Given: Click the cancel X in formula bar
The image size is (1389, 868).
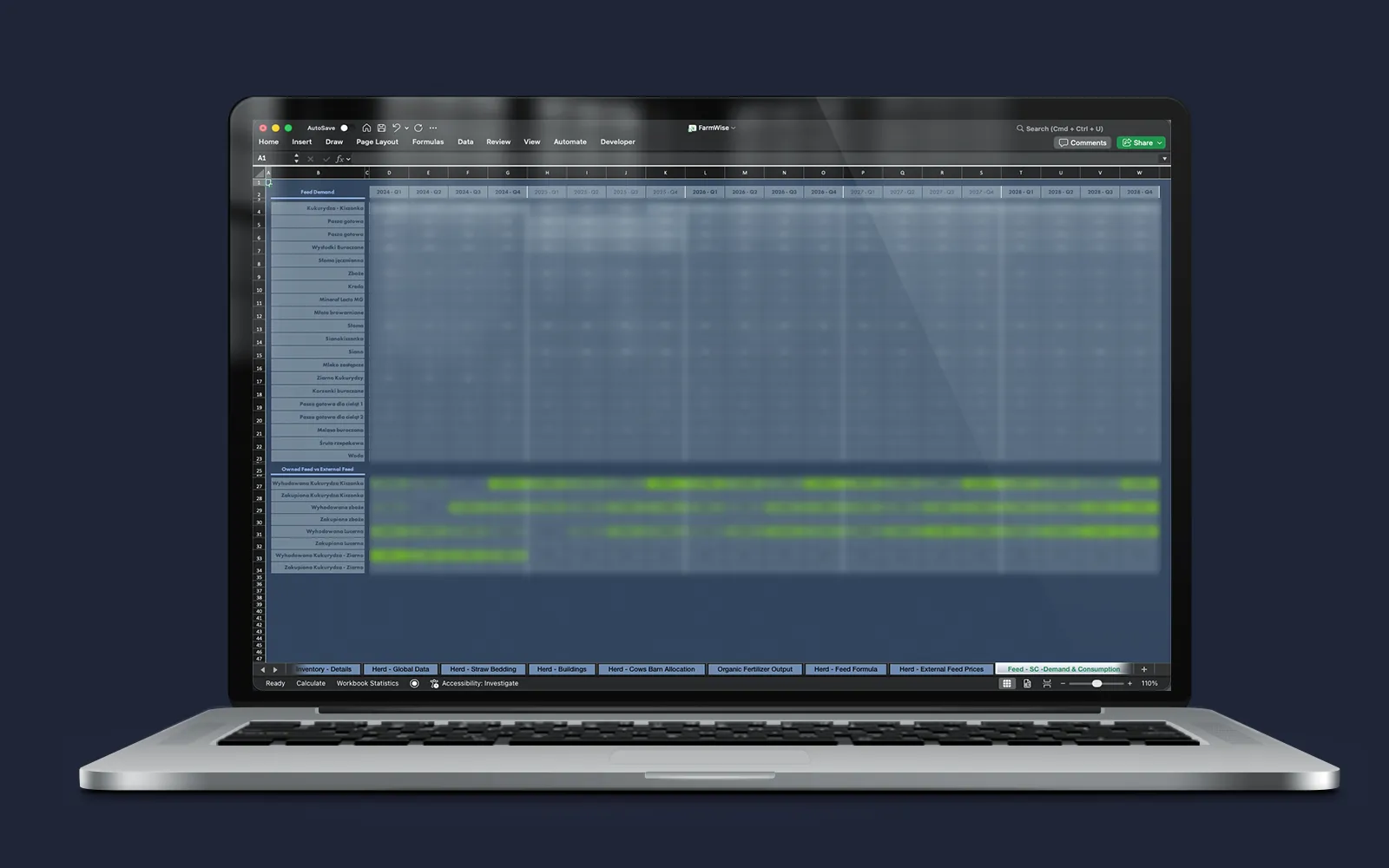Looking at the screenshot, I should (x=310, y=159).
